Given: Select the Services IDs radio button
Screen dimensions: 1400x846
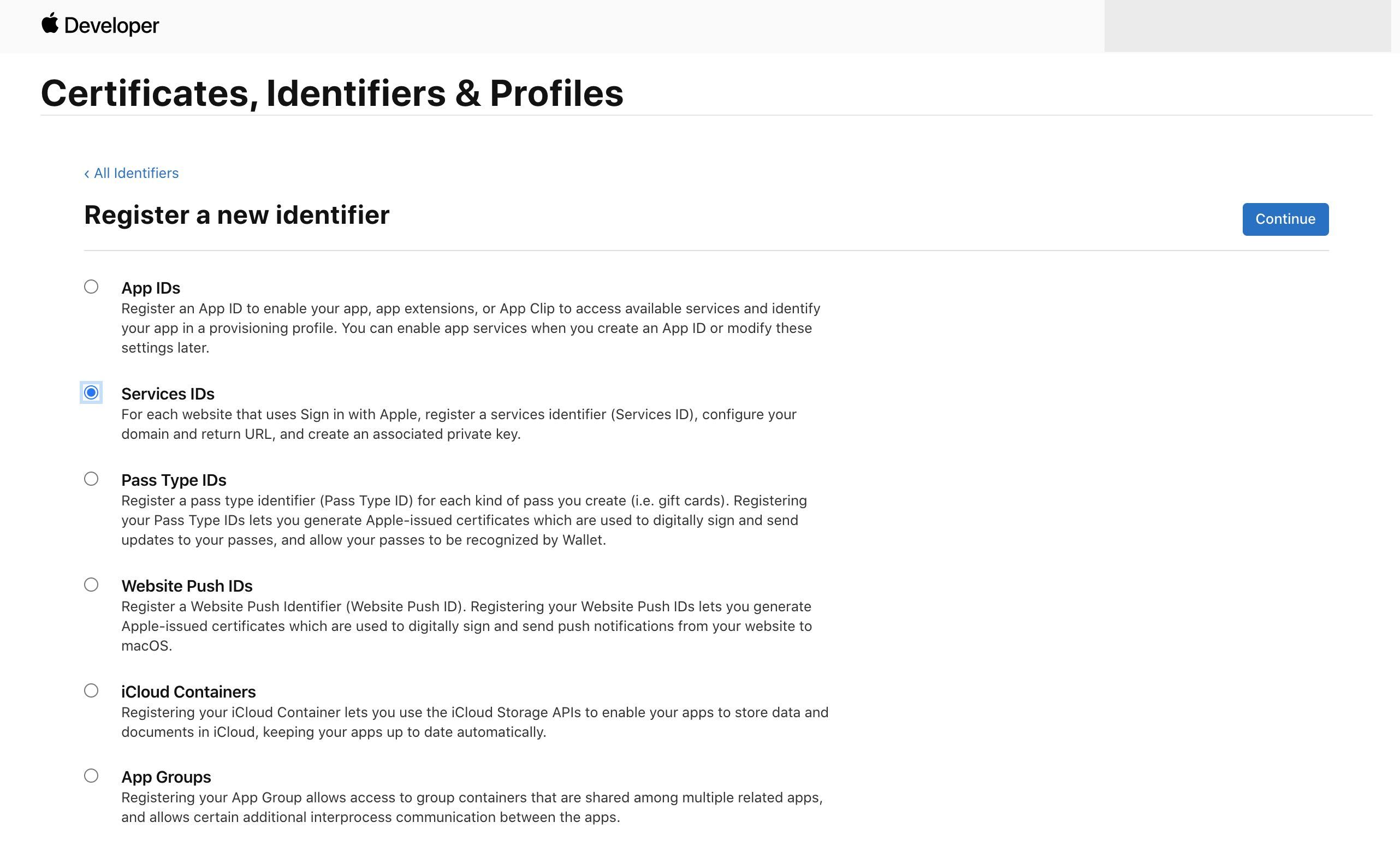Looking at the screenshot, I should click(x=91, y=392).
